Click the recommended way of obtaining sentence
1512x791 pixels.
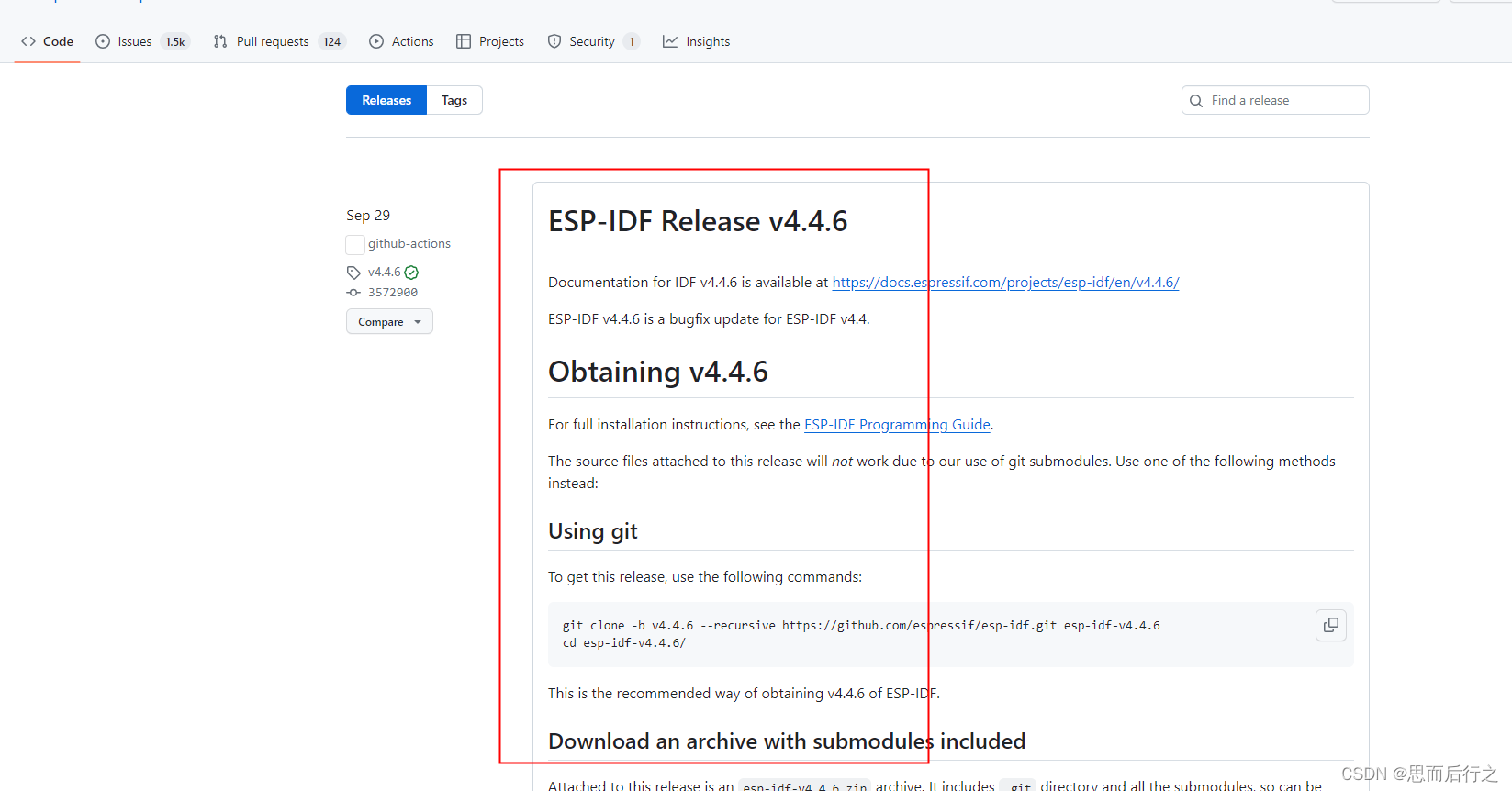point(744,694)
